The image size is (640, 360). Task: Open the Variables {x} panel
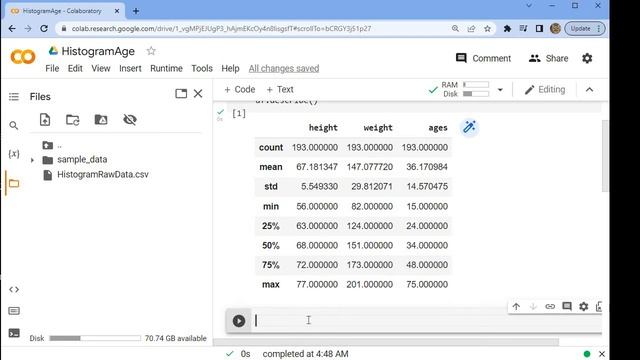[x=14, y=154]
